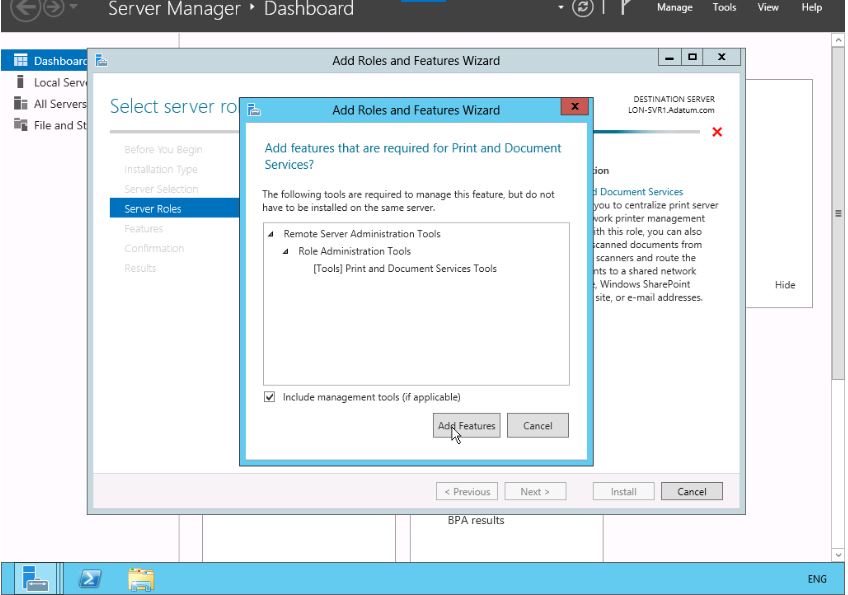Image resolution: width=848 pixels, height=595 pixels.
Task: Open the dropdown arrow beside Refresh icon
Action: [x=561, y=8]
